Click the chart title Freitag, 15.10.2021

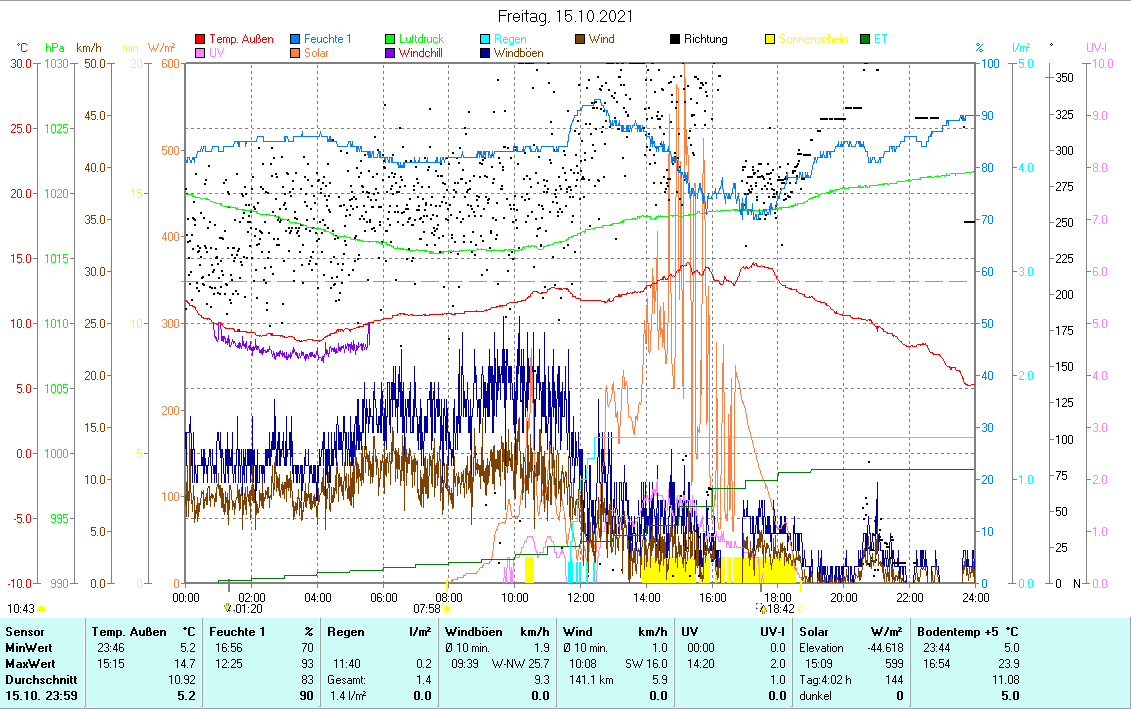click(x=565, y=17)
